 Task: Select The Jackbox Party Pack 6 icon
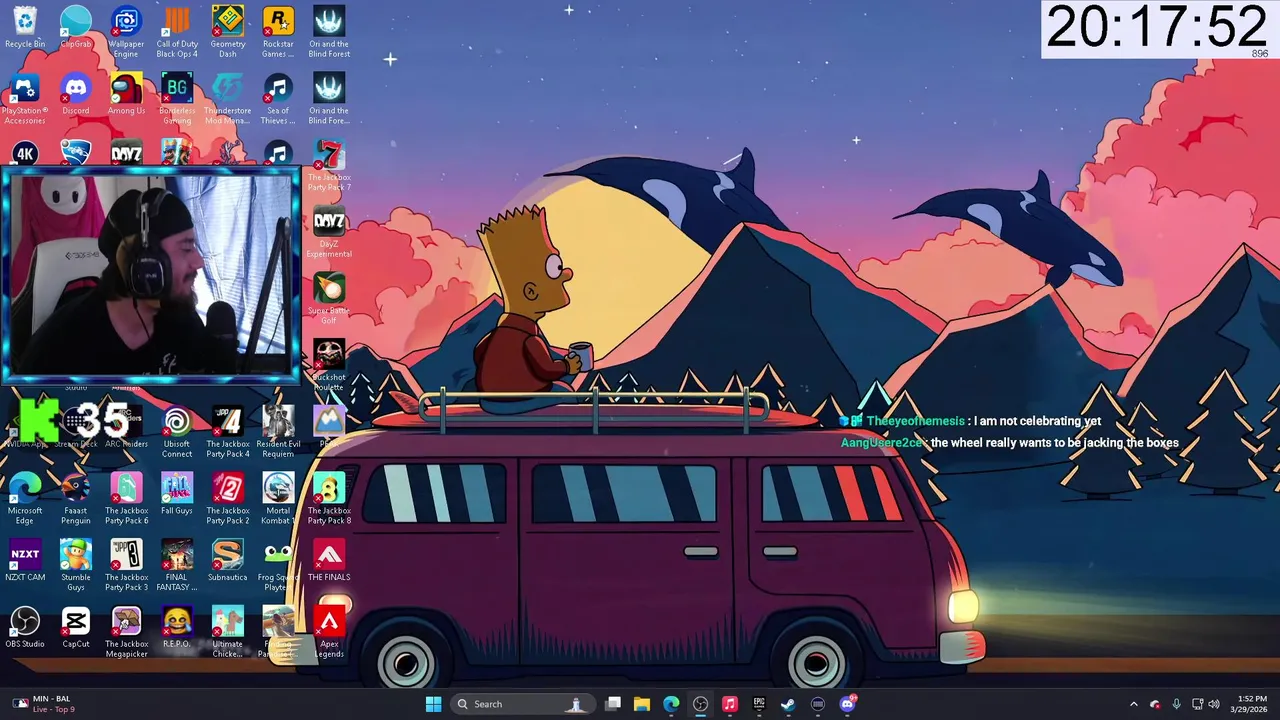pos(126,499)
